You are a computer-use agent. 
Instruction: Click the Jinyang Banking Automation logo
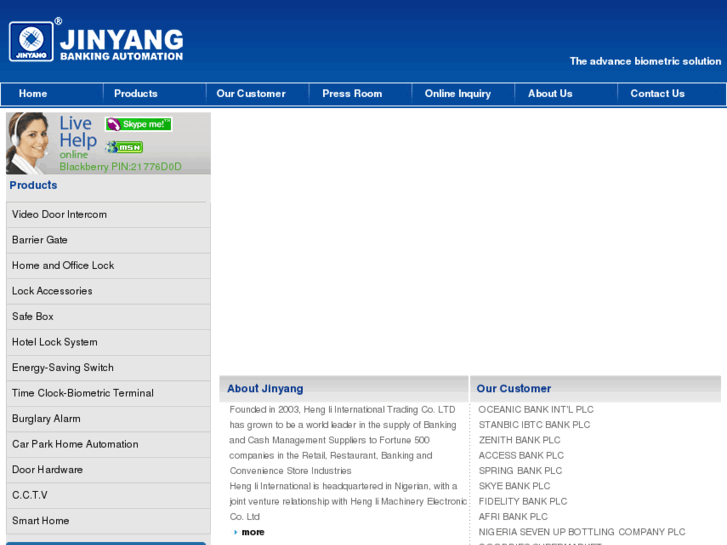(x=96, y=41)
